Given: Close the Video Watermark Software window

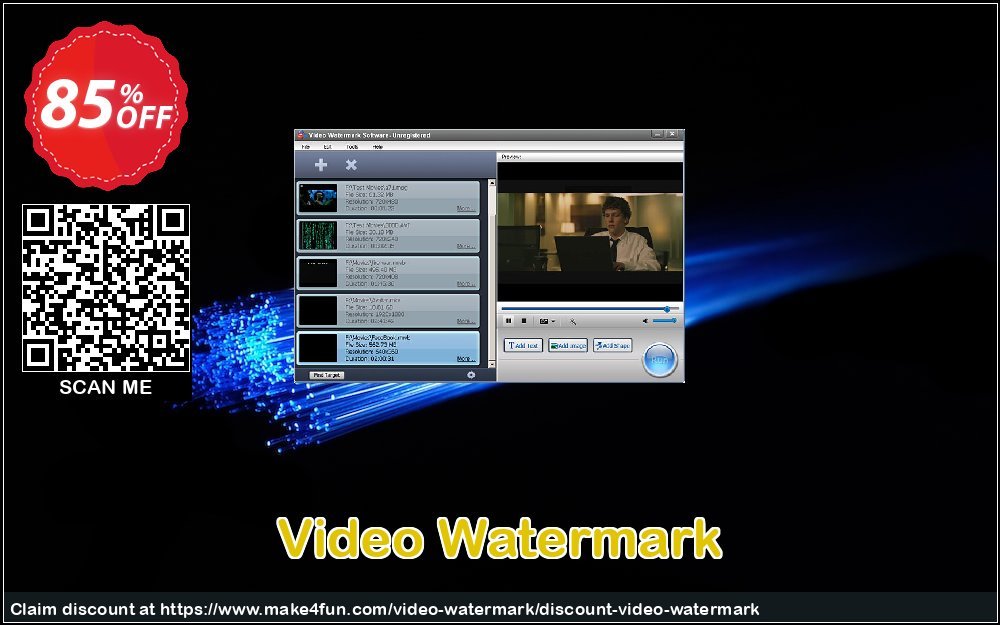Looking at the screenshot, I should [x=672, y=135].
